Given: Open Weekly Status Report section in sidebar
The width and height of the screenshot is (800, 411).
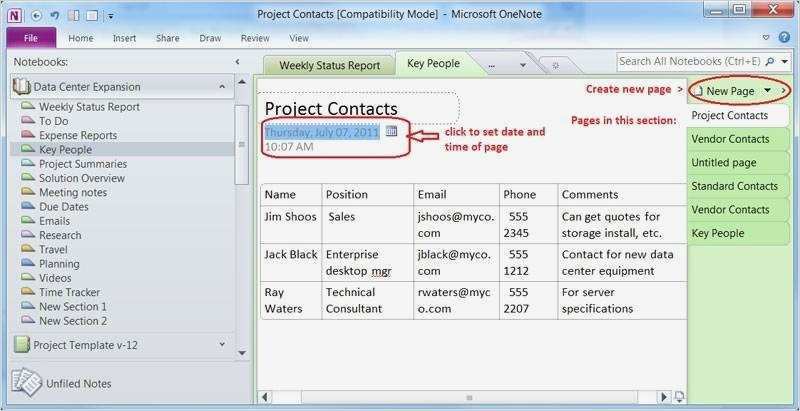Looking at the screenshot, I should 89,107.
